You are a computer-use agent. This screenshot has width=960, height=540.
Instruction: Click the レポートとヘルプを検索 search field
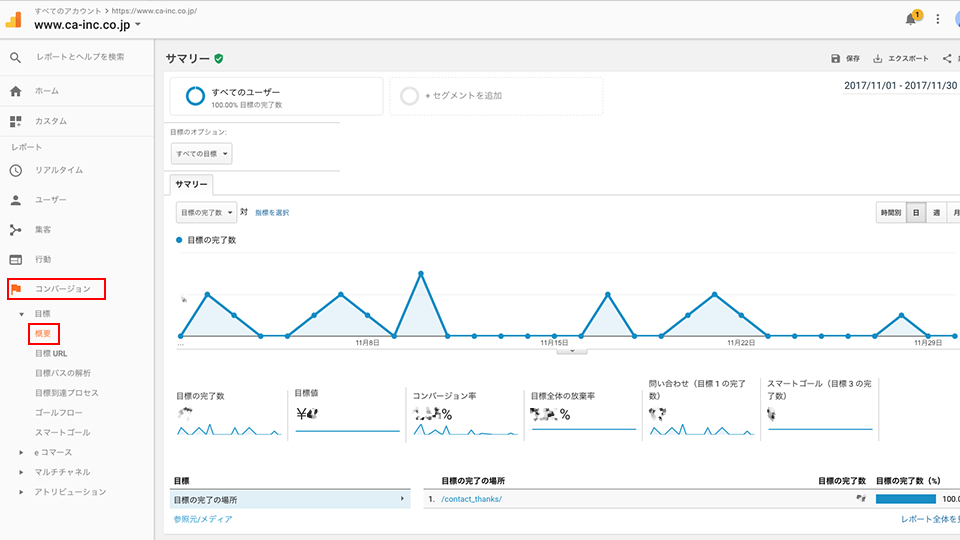pyautogui.click(x=80, y=57)
